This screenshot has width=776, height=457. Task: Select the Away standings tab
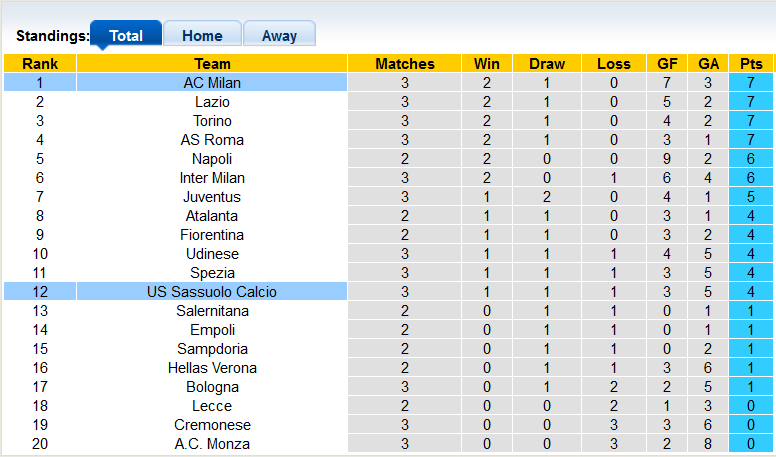(279, 35)
